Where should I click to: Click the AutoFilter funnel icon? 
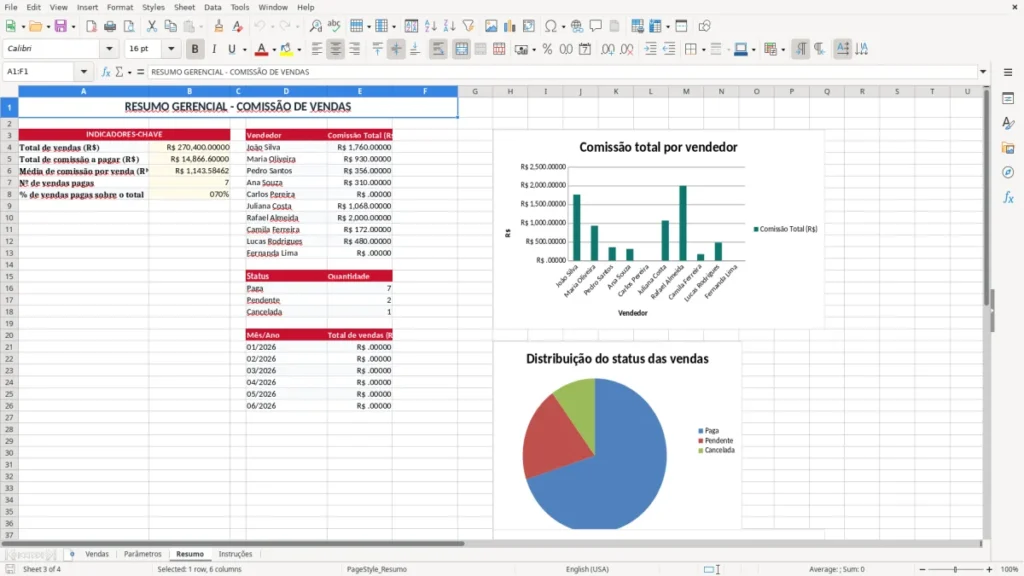pos(468,26)
